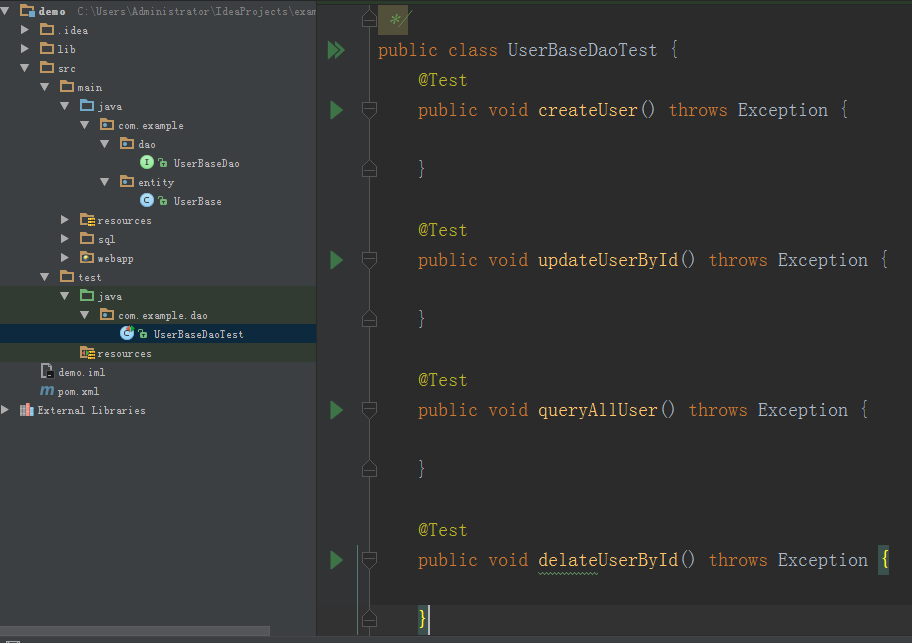Expand the External Libraries node arrow

[5, 410]
